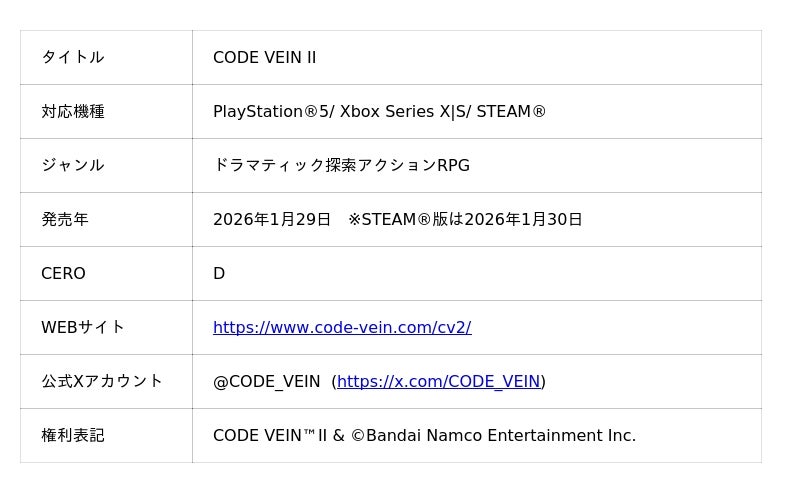
Task: Click the ※STEAM®版は2026年1月30日 note
Action: tap(465, 220)
